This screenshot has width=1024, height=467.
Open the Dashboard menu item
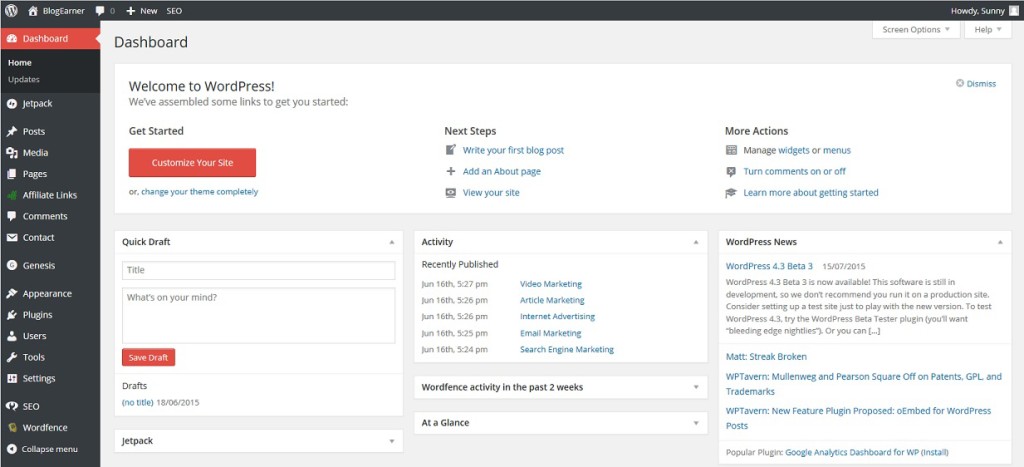tap(50, 39)
